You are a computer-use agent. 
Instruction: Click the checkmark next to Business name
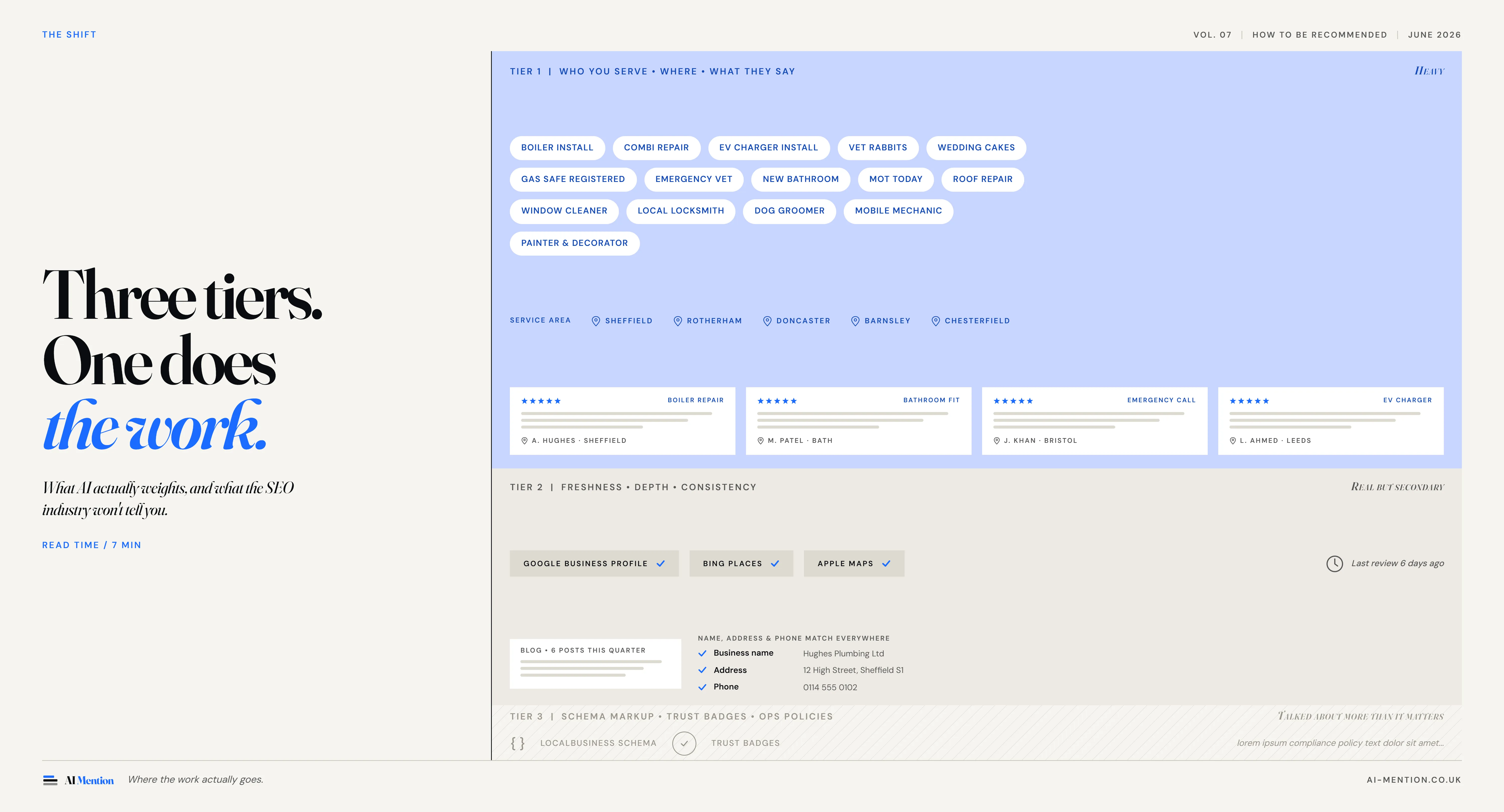coord(702,653)
